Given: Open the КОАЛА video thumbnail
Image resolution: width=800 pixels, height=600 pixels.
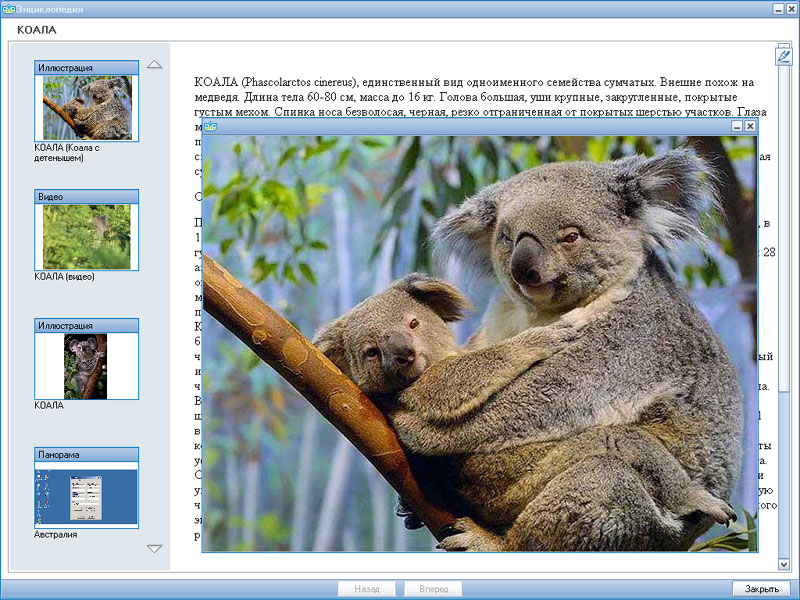Looking at the screenshot, I should pyautogui.click(x=87, y=237).
